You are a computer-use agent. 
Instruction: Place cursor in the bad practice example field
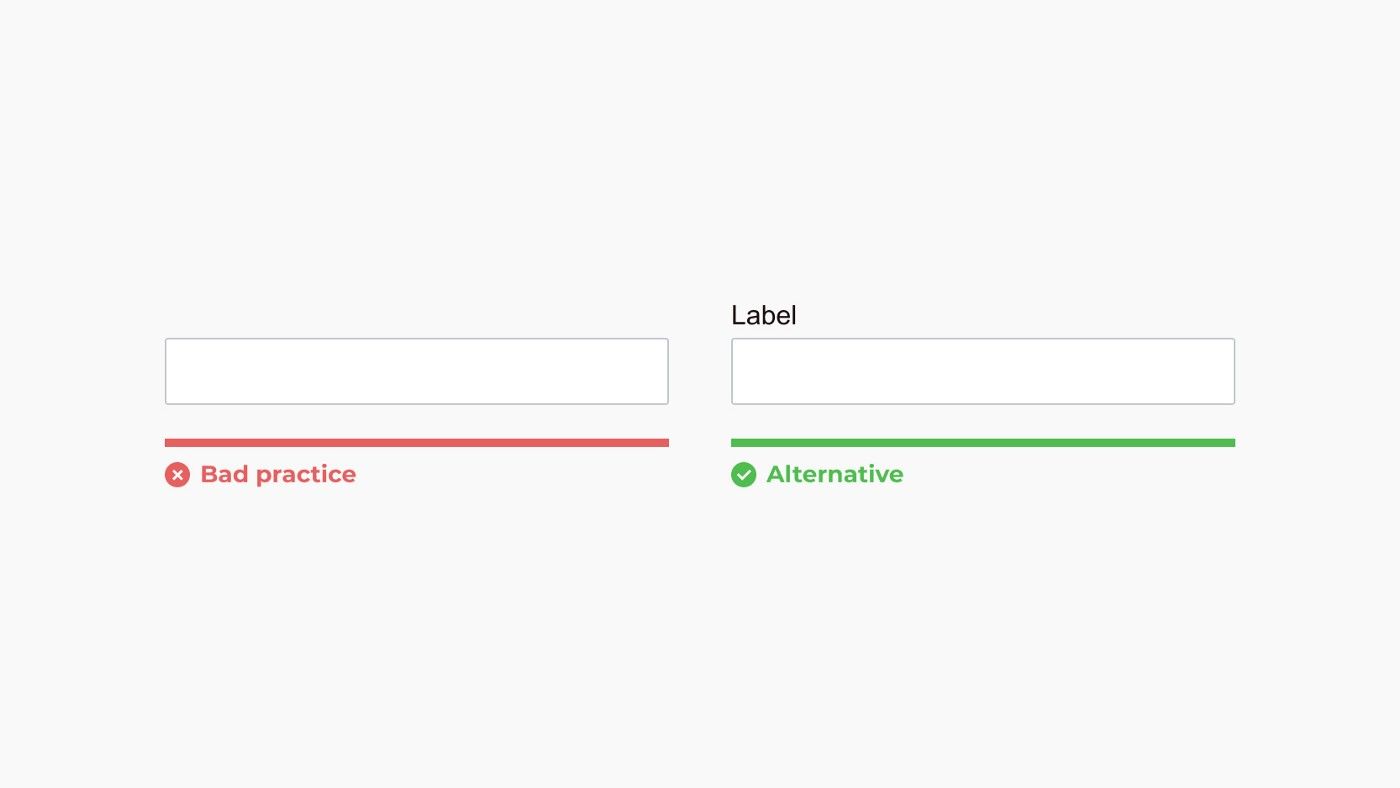point(417,371)
